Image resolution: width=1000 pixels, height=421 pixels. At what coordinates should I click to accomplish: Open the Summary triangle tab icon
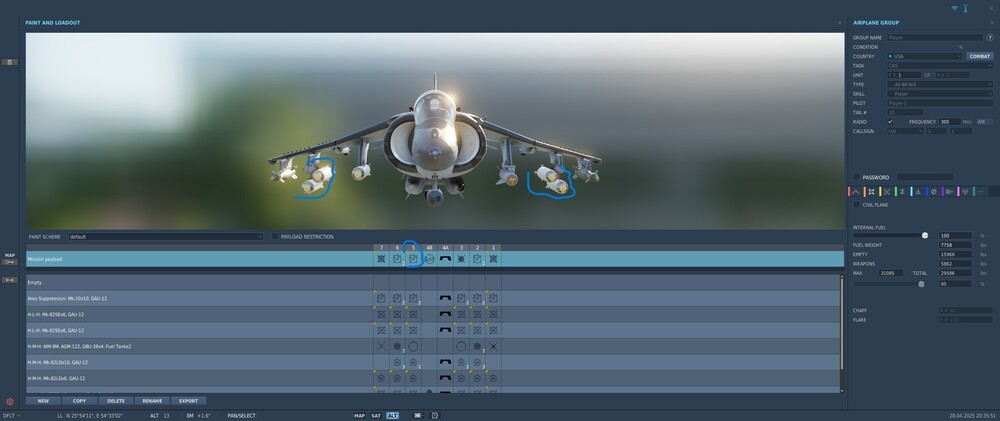tap(918, 191)
